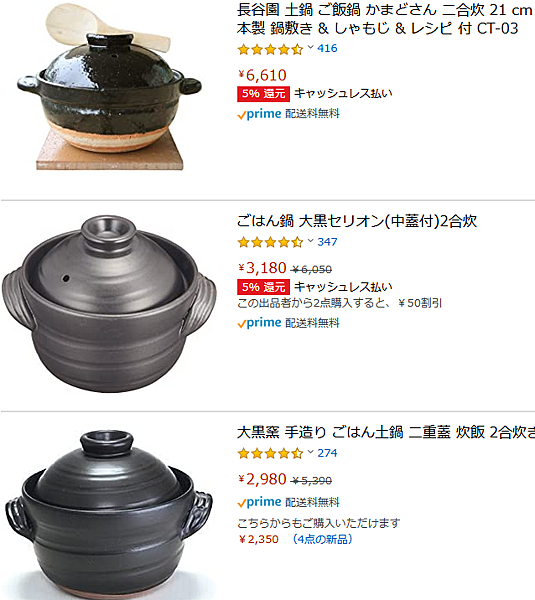Click prime logo under ¥50割引 text
This screenshot has height=600, width=535.
(x=259, y=323)
